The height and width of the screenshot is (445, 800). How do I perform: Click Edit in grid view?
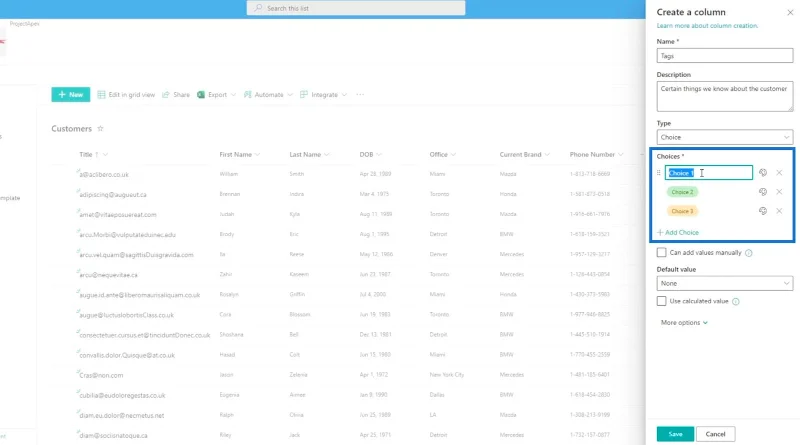click(126, 94)
